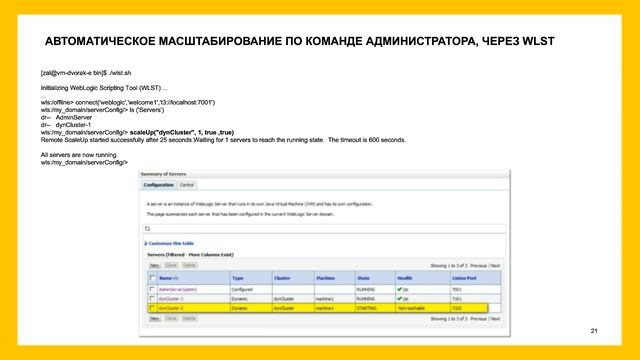Click the refresh icon above Customize this table

pos(147,229)
